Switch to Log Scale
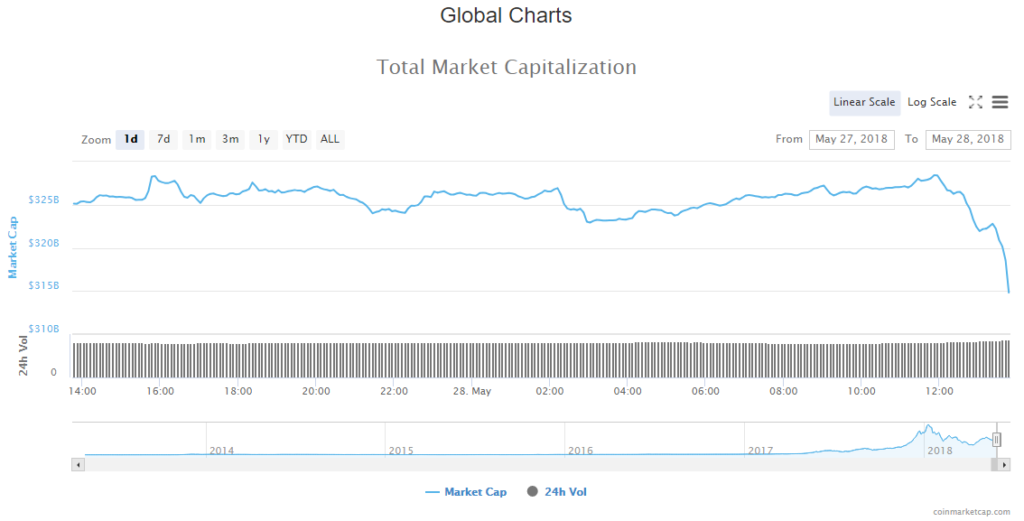 931,102
